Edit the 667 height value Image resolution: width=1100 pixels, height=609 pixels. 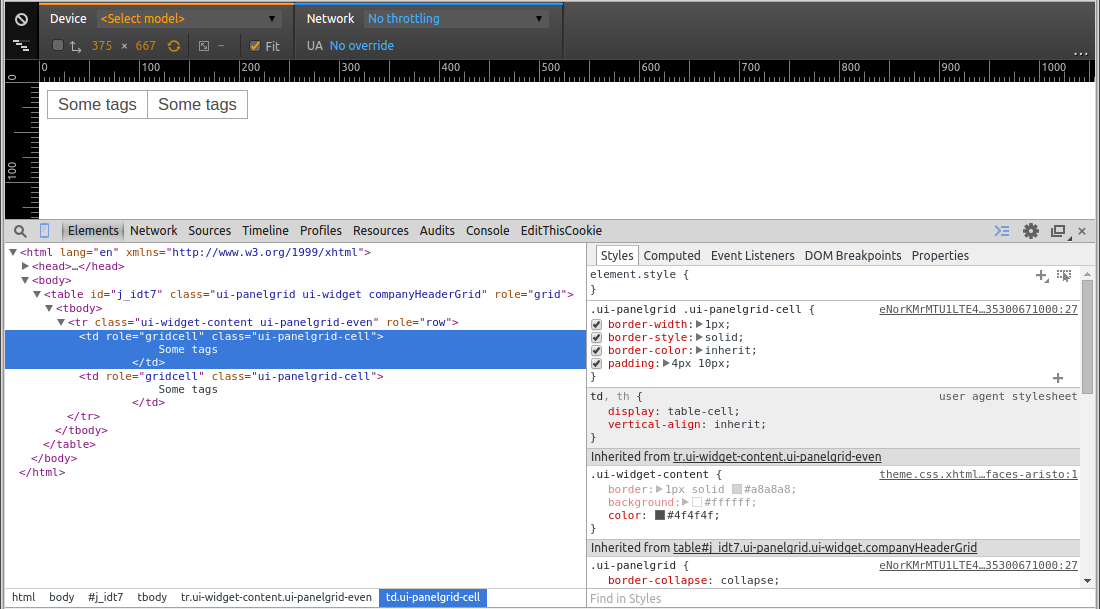click(145, 46)
